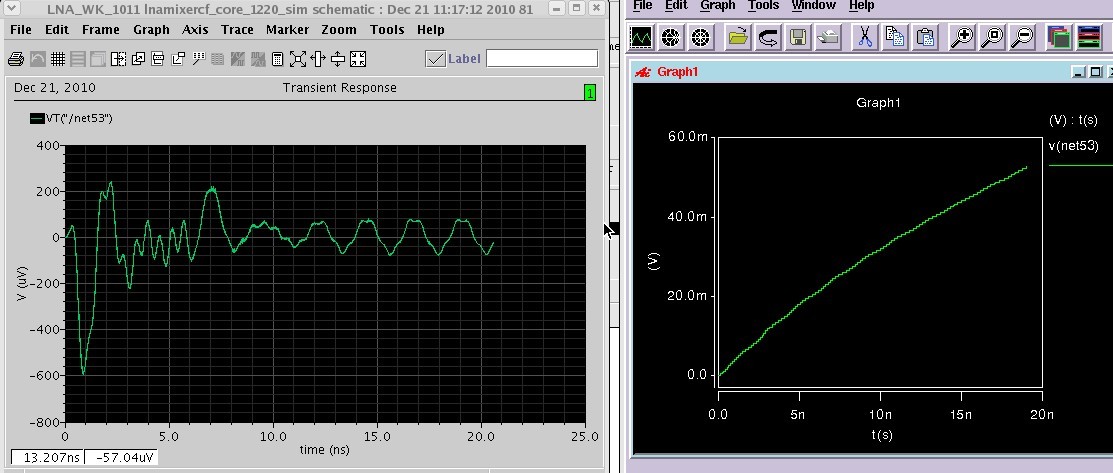Viewport: 1113px width, 473px height.
Task: Click the VT("/net53") legend entry
Action: [71, 119]
